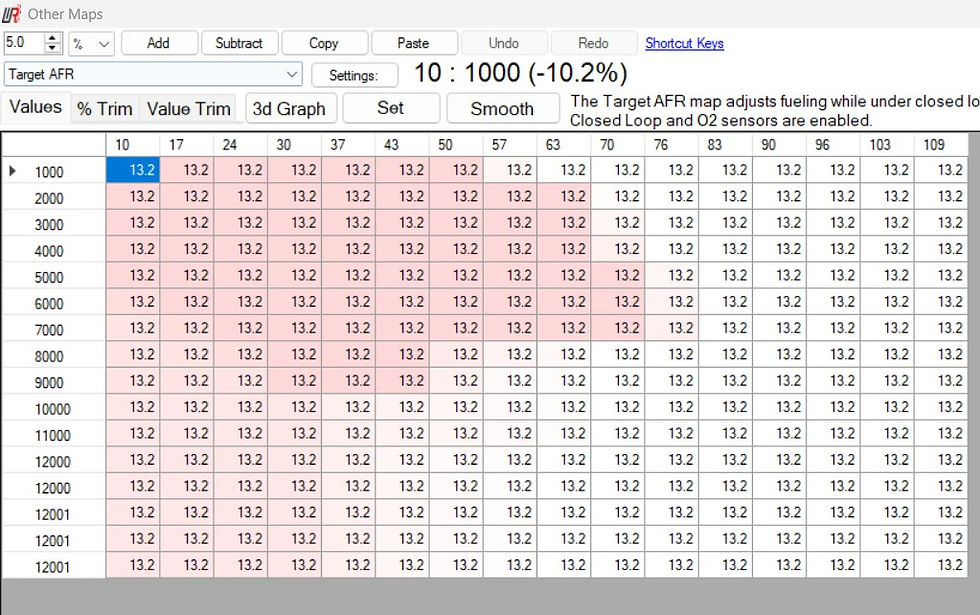Select the 10000 RPM row header
This screenshot has height=615, width=980.
(54, 408)
